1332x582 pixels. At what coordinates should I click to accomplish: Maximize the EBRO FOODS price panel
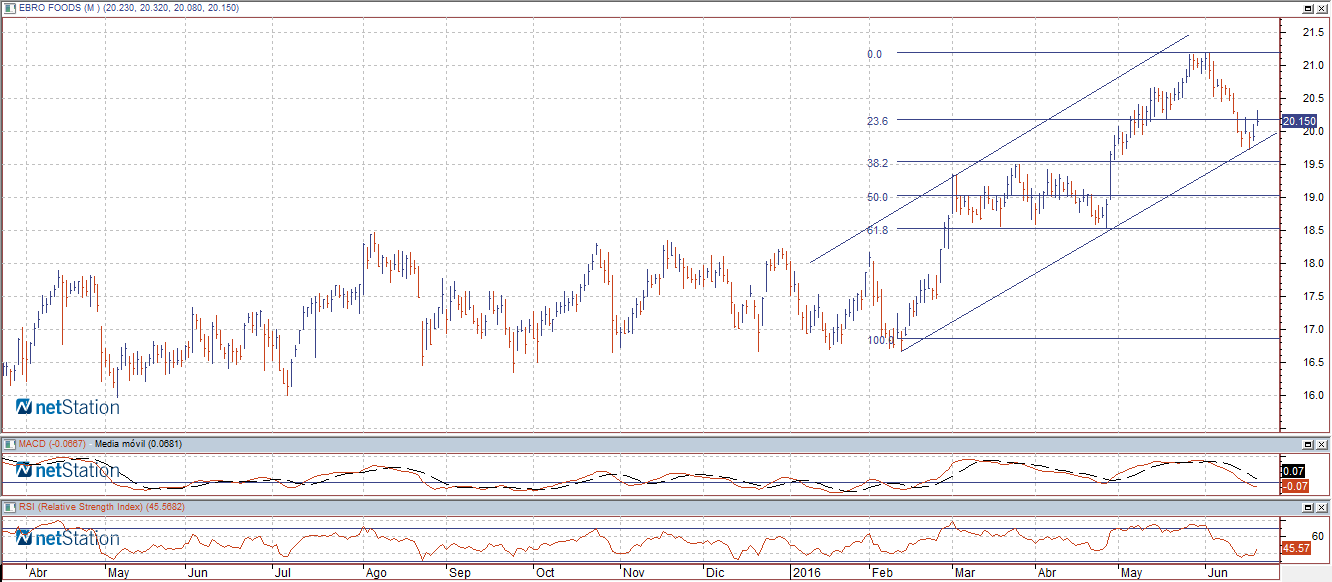coord(1308,7)
